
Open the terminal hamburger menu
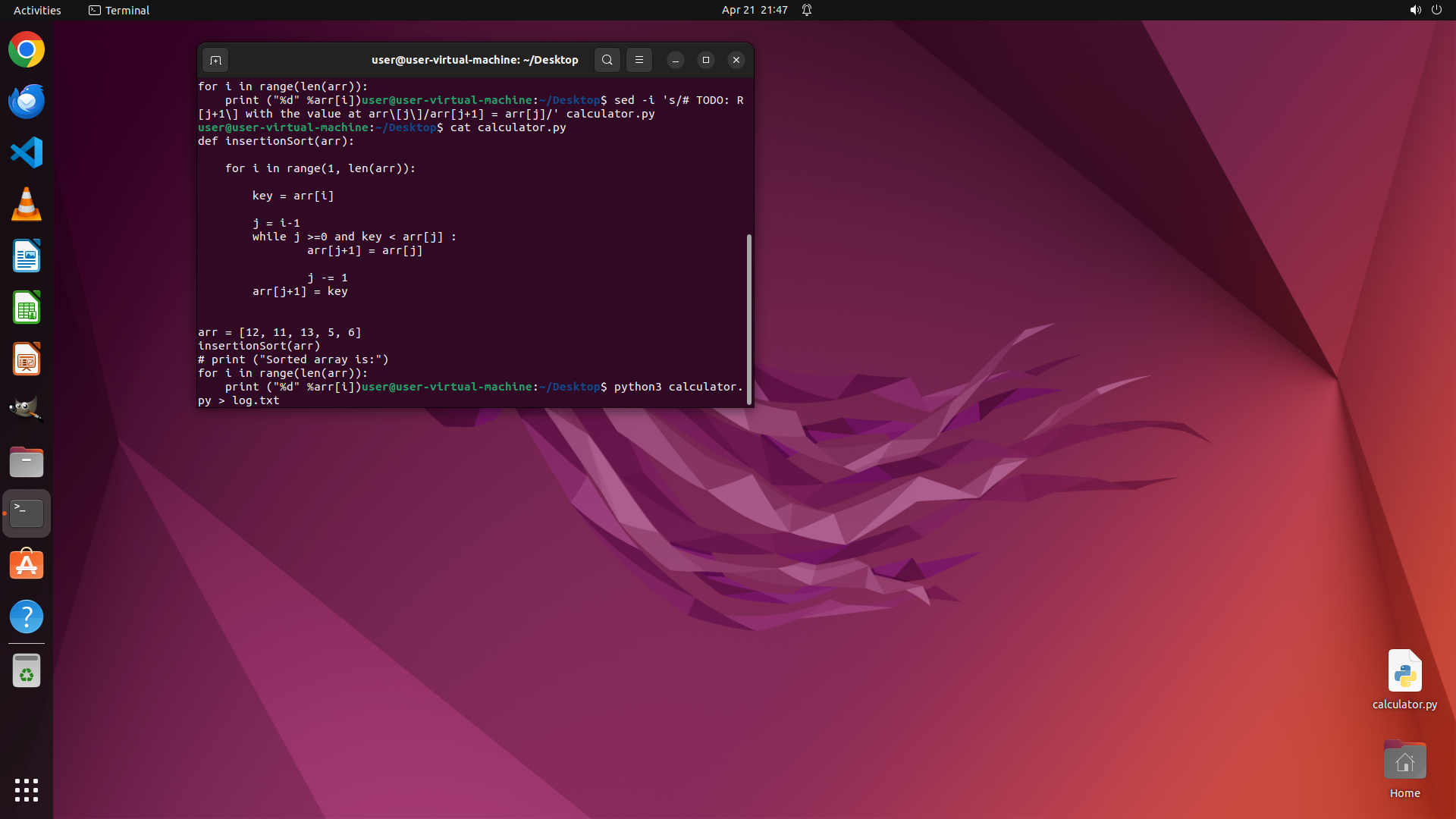pos(639,60)
